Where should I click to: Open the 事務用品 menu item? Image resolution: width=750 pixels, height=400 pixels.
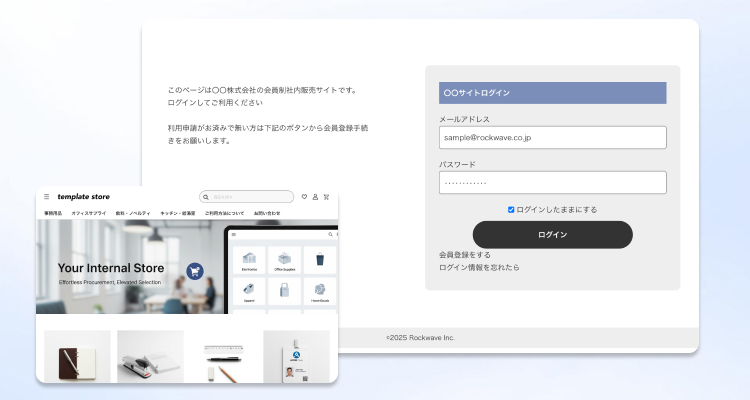[x=53, y=213]
